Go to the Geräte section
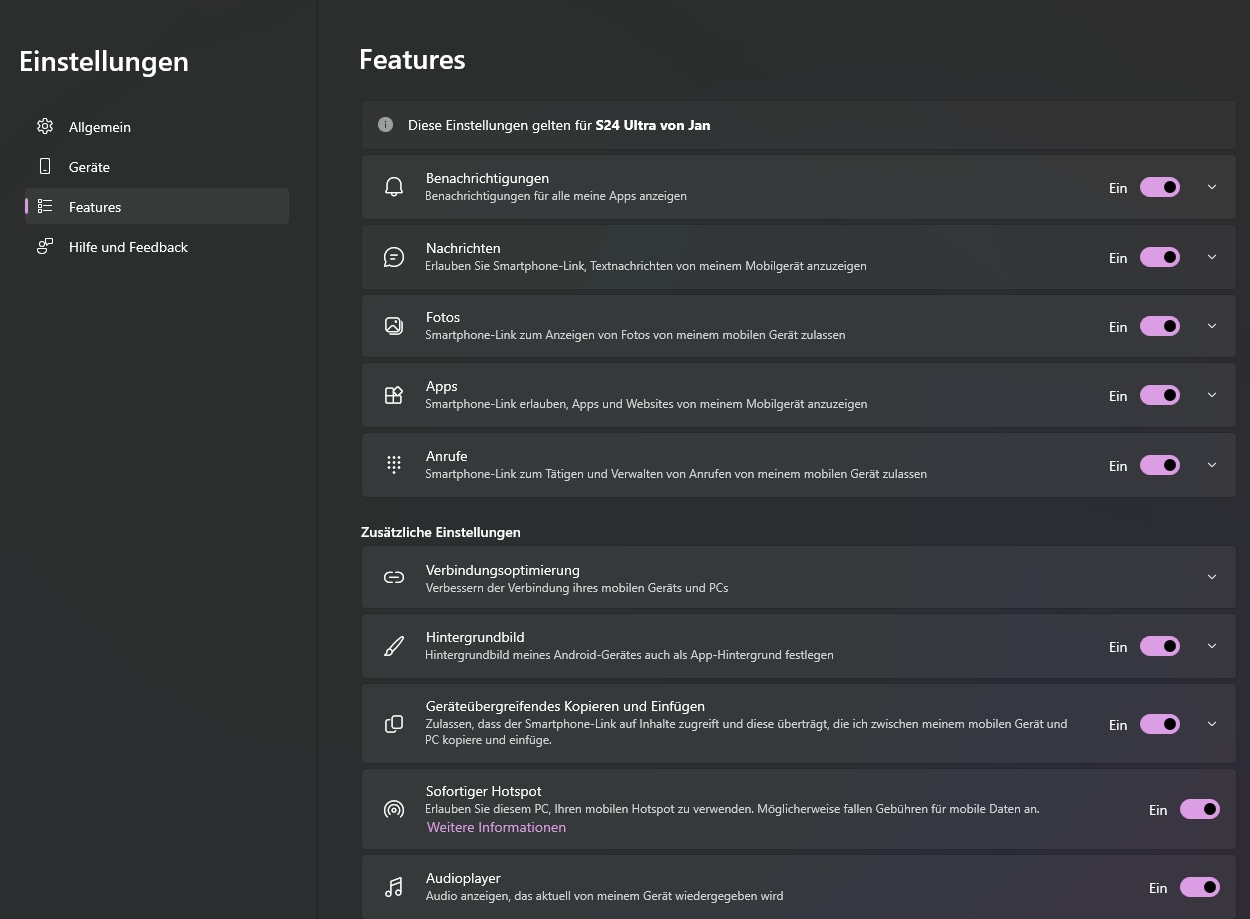 click(89, 167)
